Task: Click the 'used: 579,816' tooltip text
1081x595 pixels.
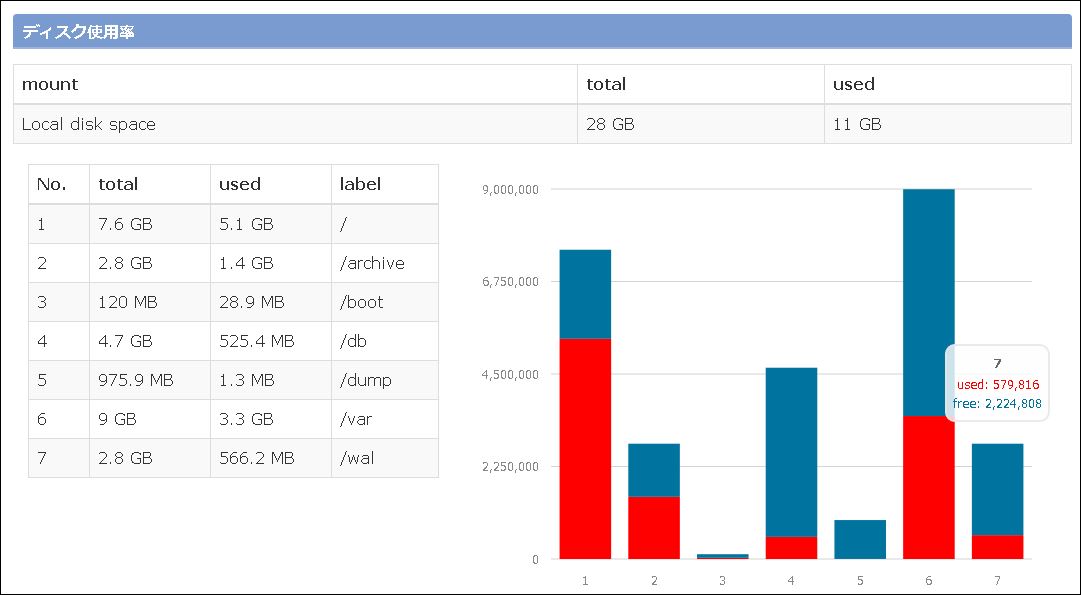Action: tap(998, 385)
